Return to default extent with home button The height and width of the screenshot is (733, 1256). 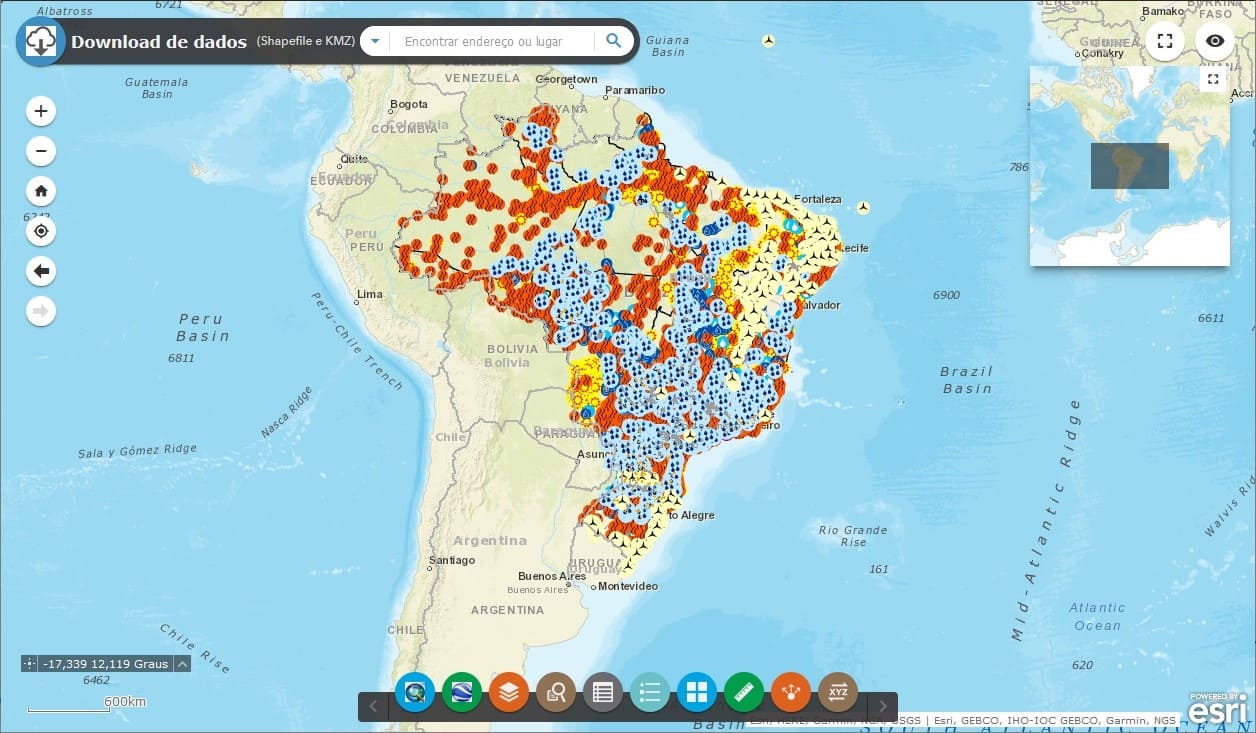41,191
